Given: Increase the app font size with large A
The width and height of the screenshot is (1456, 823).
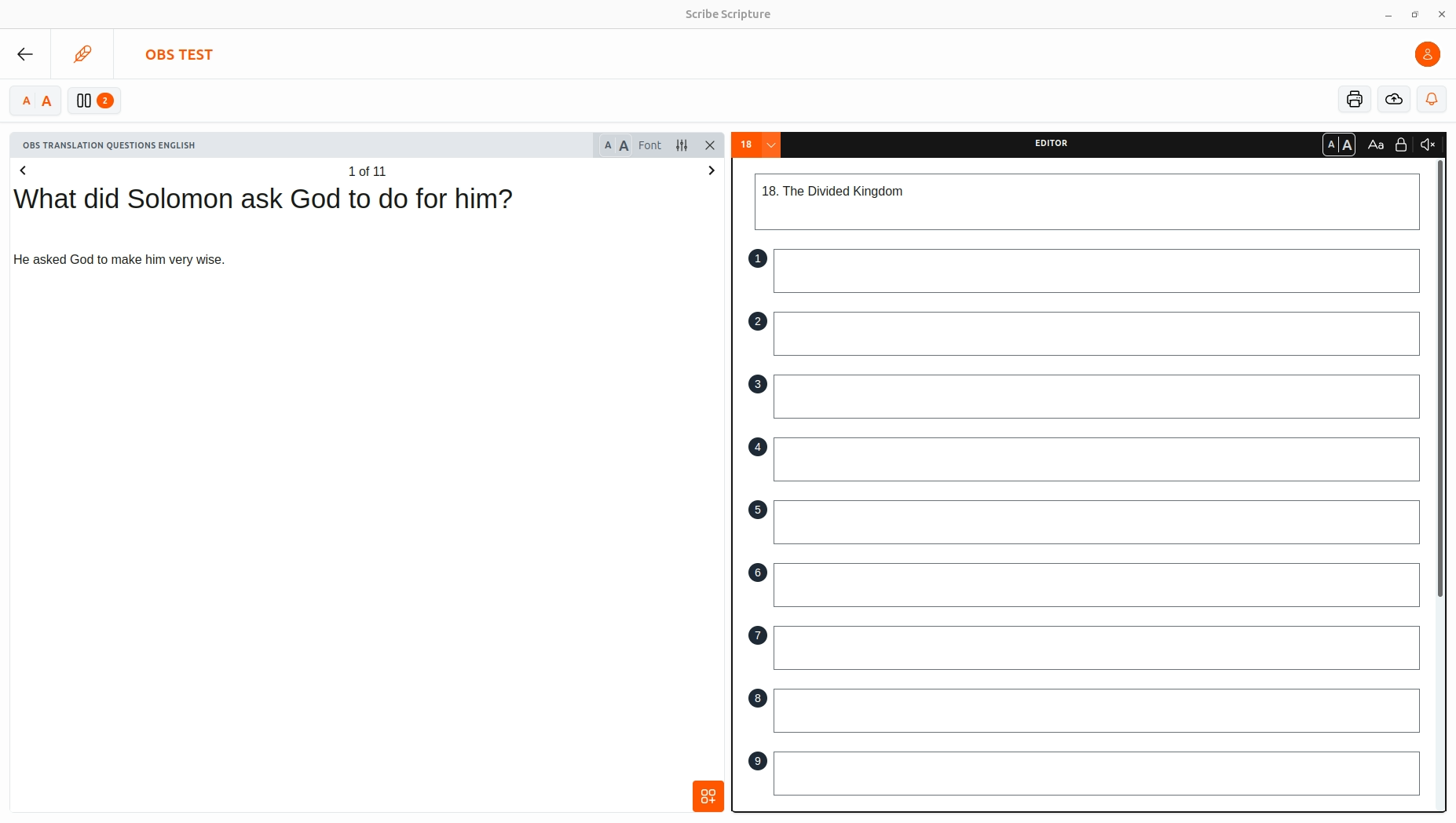Looking at the screenshot, I should coord(46,101).
